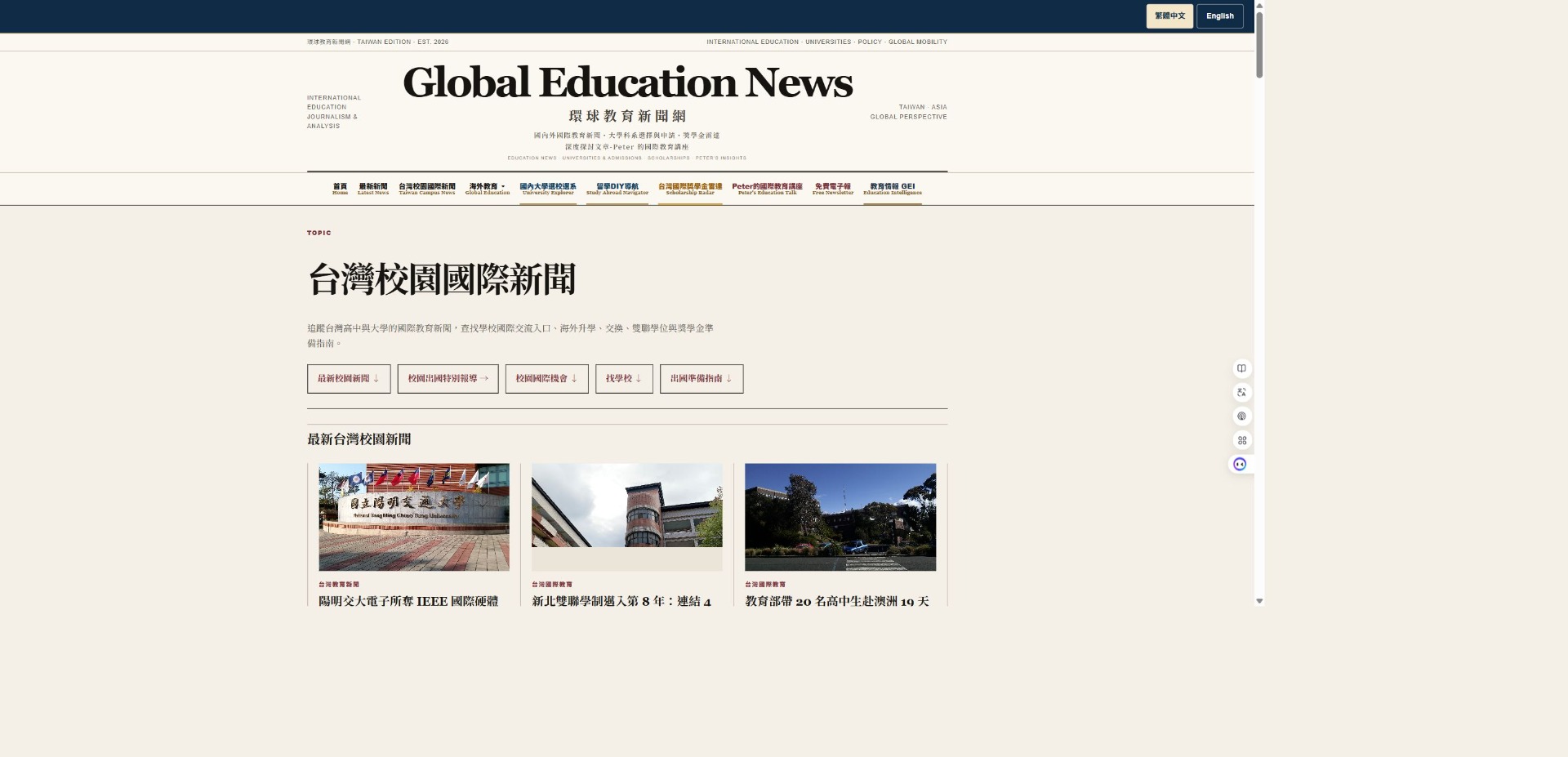Screen dimensions: 1568x757
Task: Open 台灣校園國際新聞 Taiwan Campus News nav item
Action: pyautogui.click(x=427, y=189)
